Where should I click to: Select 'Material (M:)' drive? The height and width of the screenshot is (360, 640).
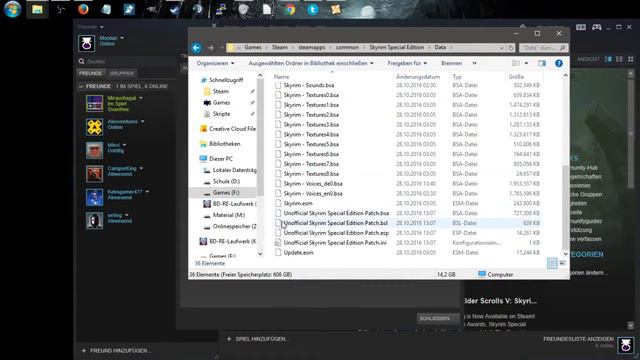229,215
